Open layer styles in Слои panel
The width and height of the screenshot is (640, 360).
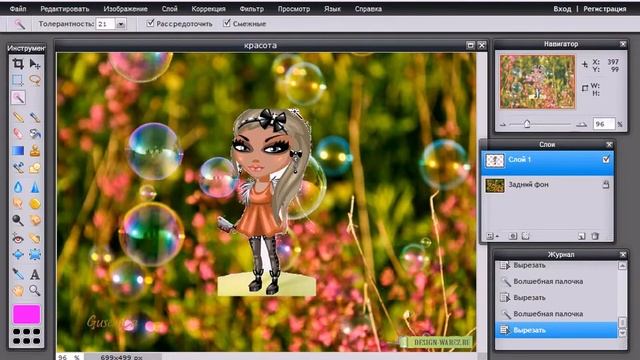[x=526, y=236]
